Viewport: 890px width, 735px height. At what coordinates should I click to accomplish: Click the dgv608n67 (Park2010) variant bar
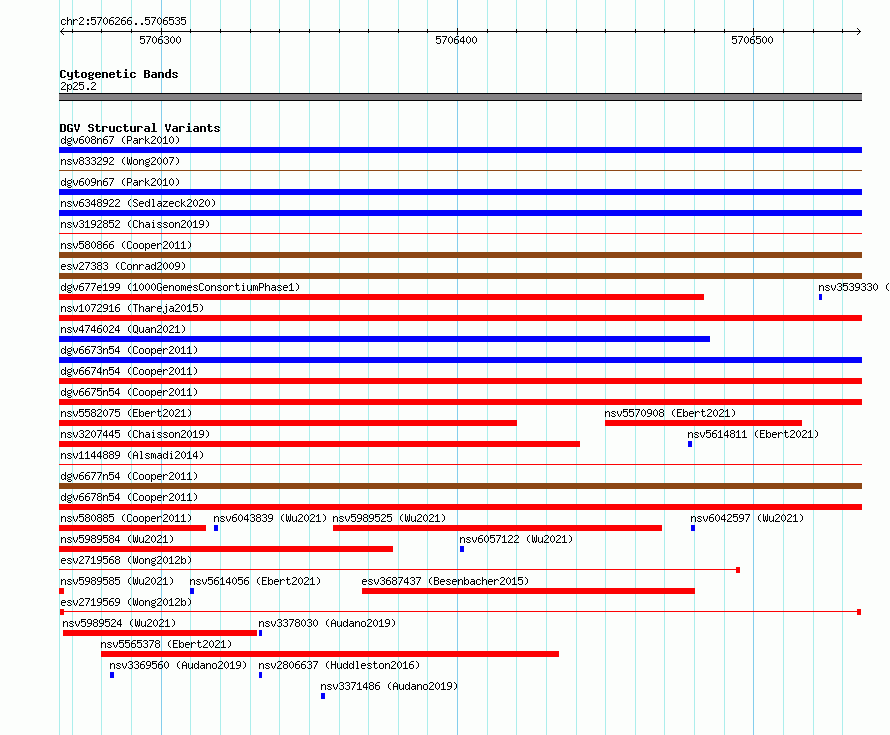460,150
